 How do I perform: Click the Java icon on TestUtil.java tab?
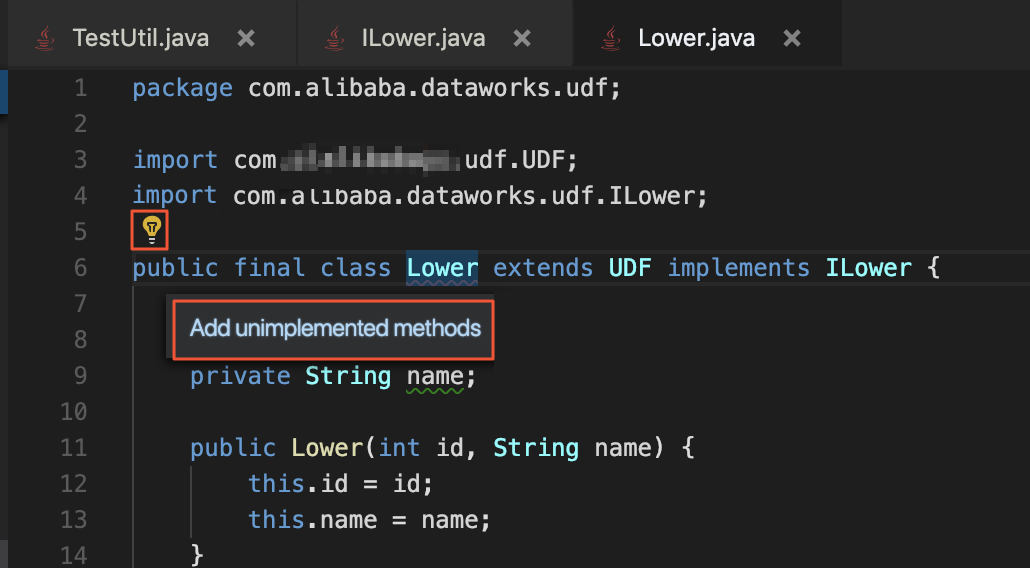(x=45, y=39)
